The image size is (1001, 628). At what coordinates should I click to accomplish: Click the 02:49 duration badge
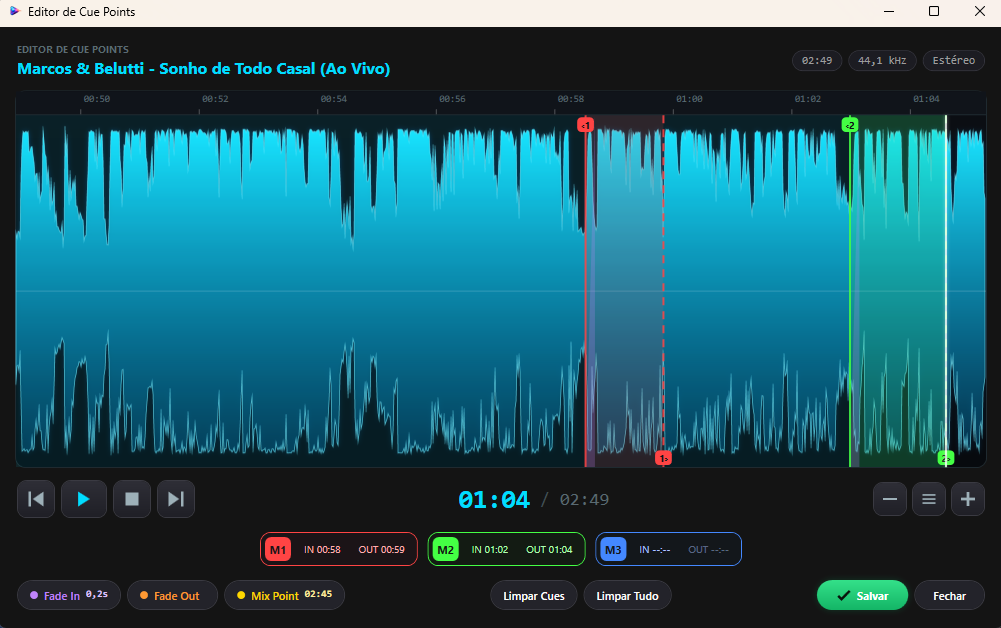point(817,61)
